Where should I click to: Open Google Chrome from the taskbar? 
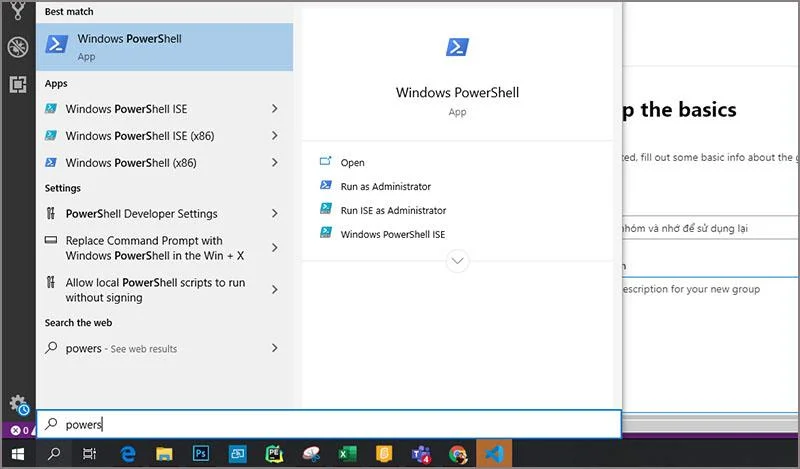point(458,454)
